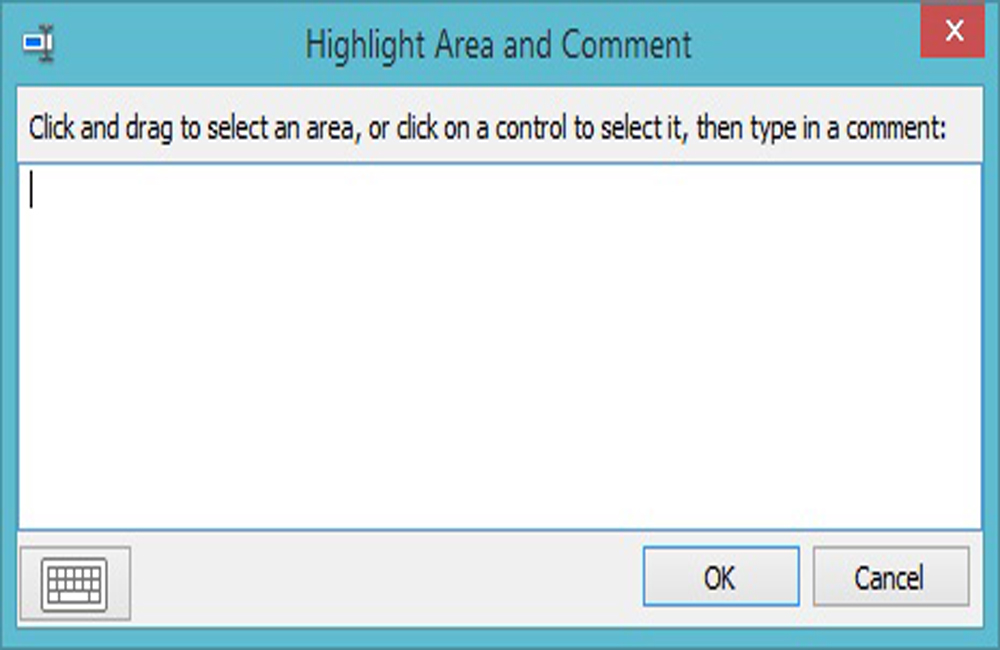Image resolution: width=1000 pixels, height=650 pixels.
Task: Click inside the comment text box
Action: [x=500, y=345]
